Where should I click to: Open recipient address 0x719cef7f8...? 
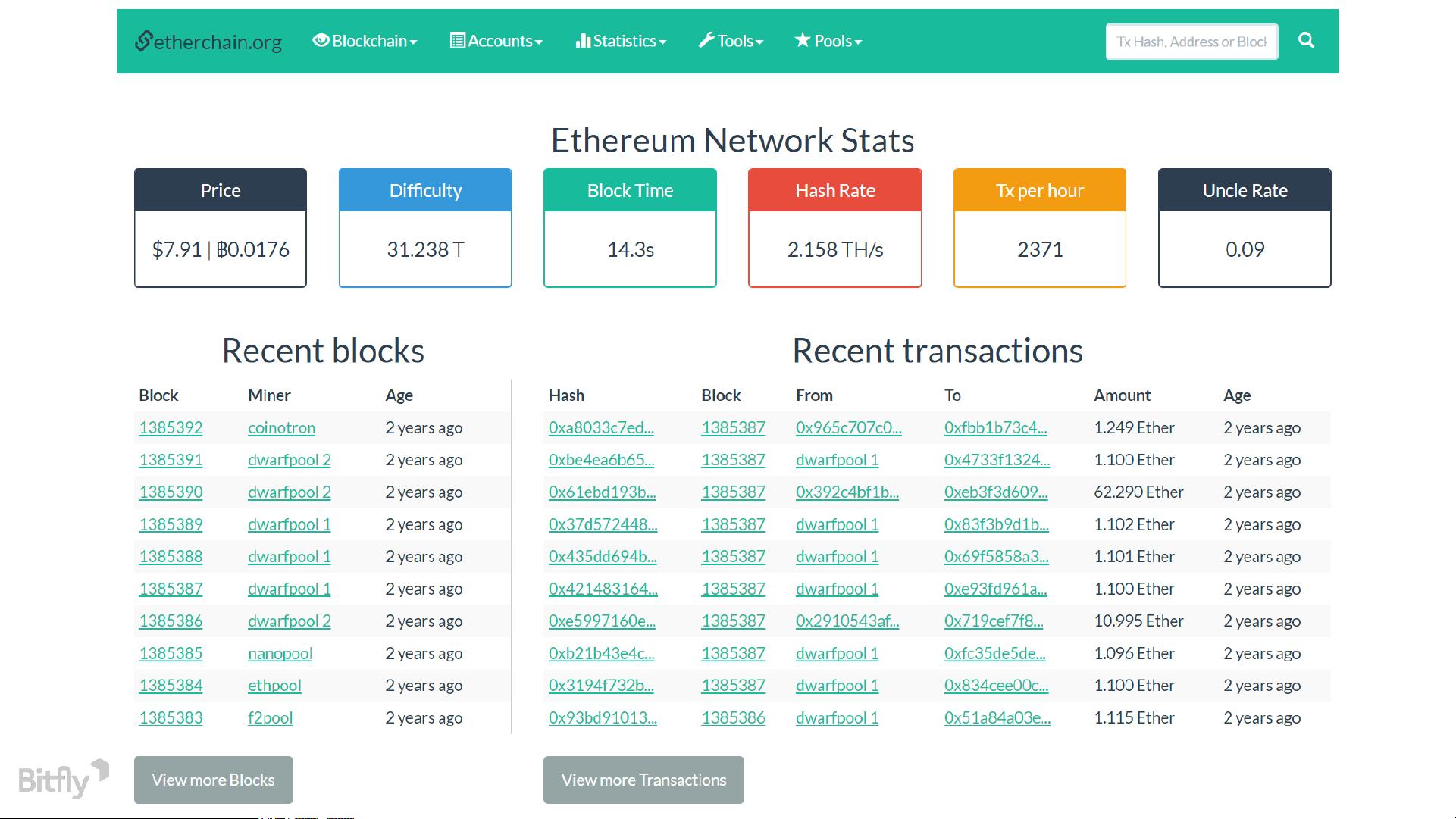[994, 621]
